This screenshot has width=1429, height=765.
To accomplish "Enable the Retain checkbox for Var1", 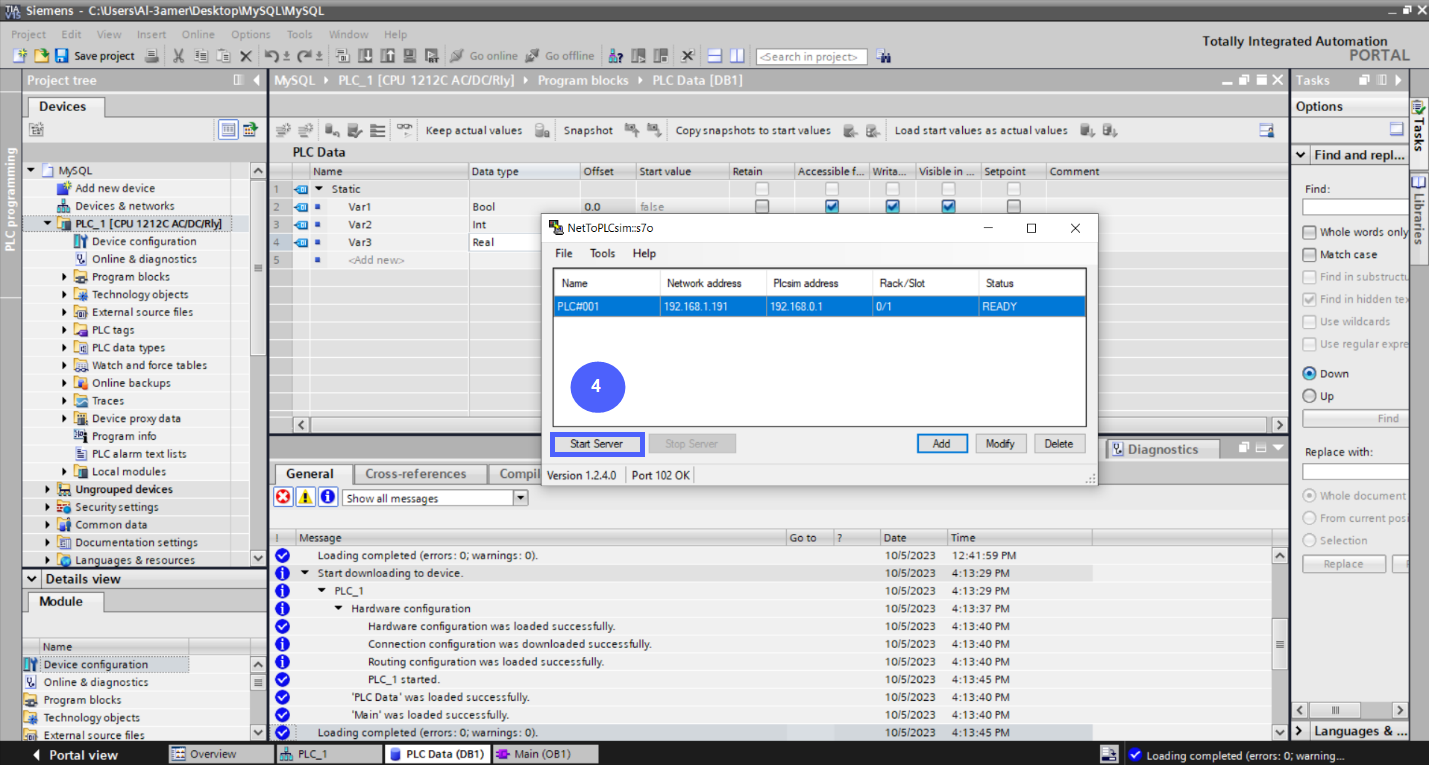I will (x=762, y=206).
